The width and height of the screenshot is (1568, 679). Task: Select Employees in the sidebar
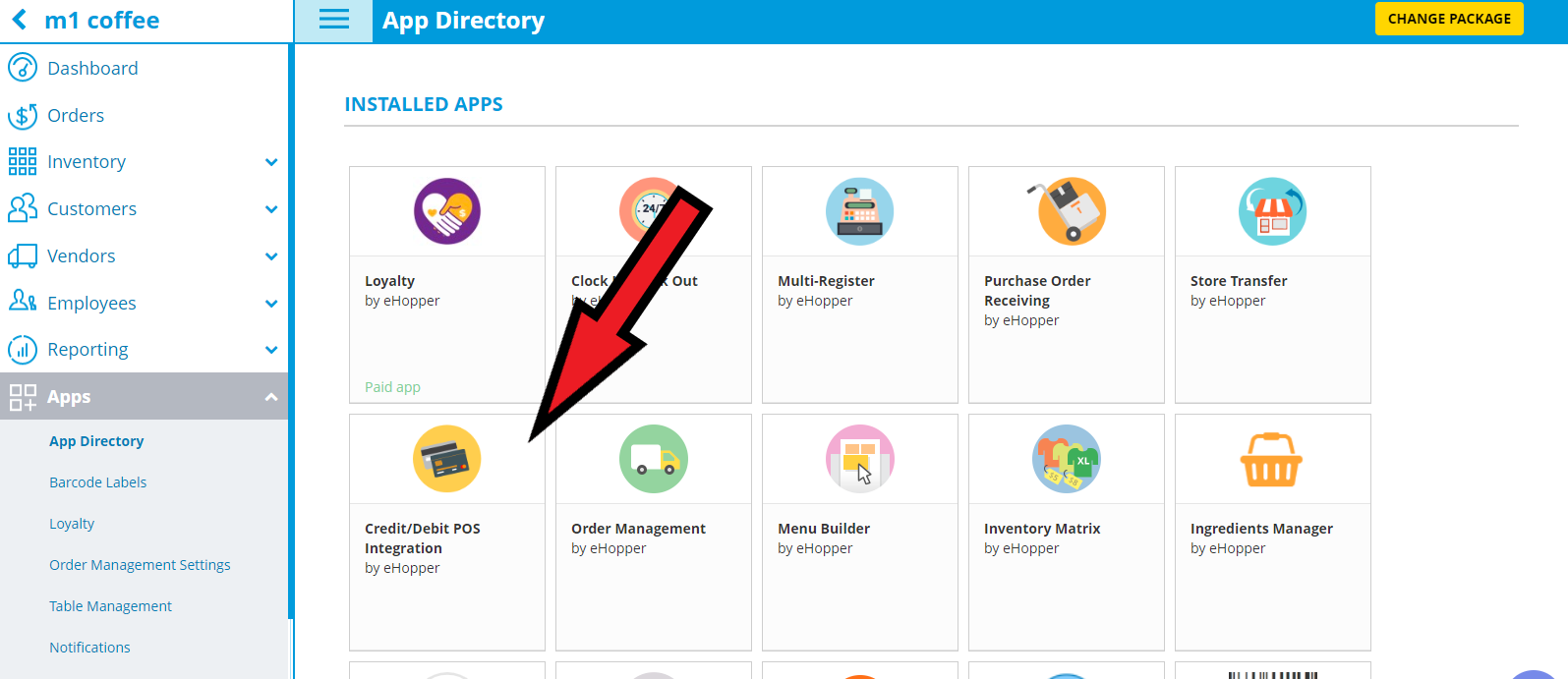tap(91, 304)
